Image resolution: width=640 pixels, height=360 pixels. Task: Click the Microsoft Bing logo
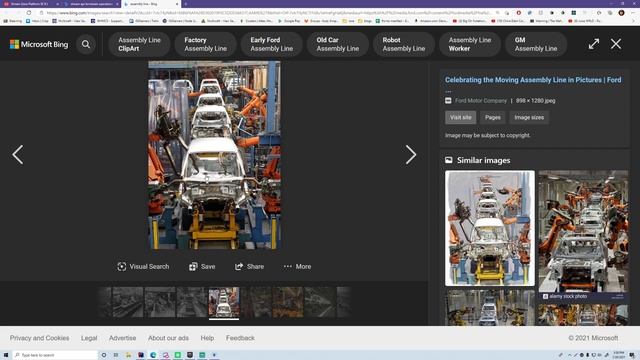[39, 44]
